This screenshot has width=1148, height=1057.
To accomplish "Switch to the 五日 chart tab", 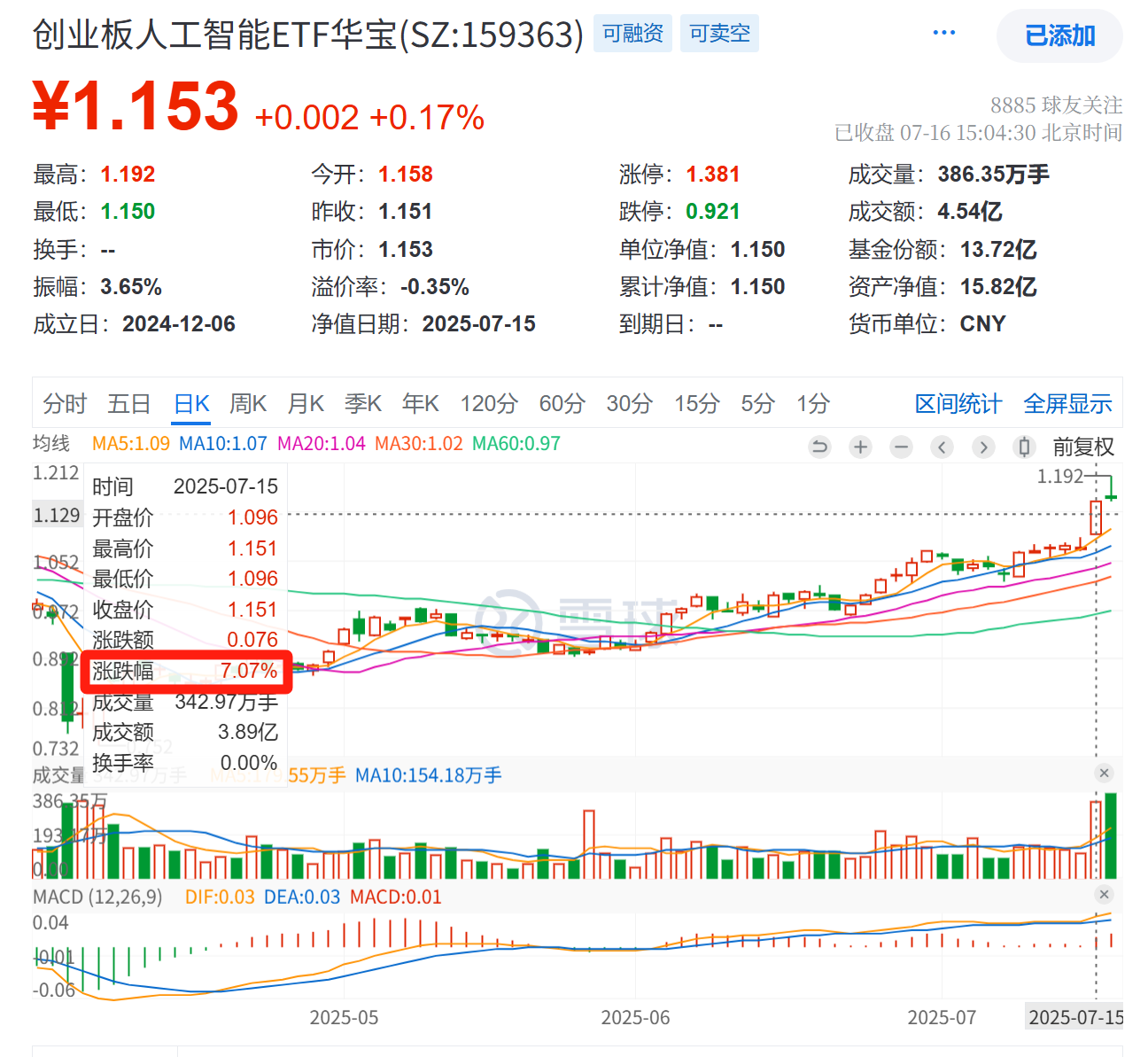I will pyautogui.click(x=129, y=404).
